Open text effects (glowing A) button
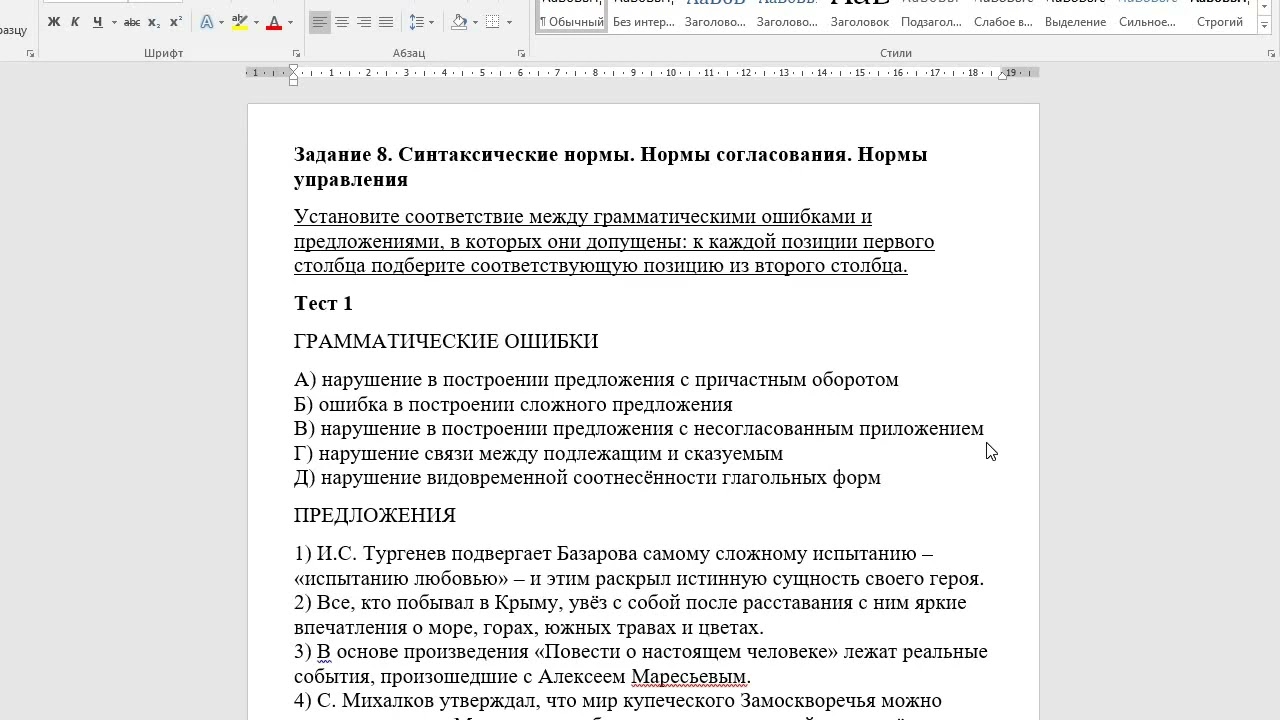 206,22
